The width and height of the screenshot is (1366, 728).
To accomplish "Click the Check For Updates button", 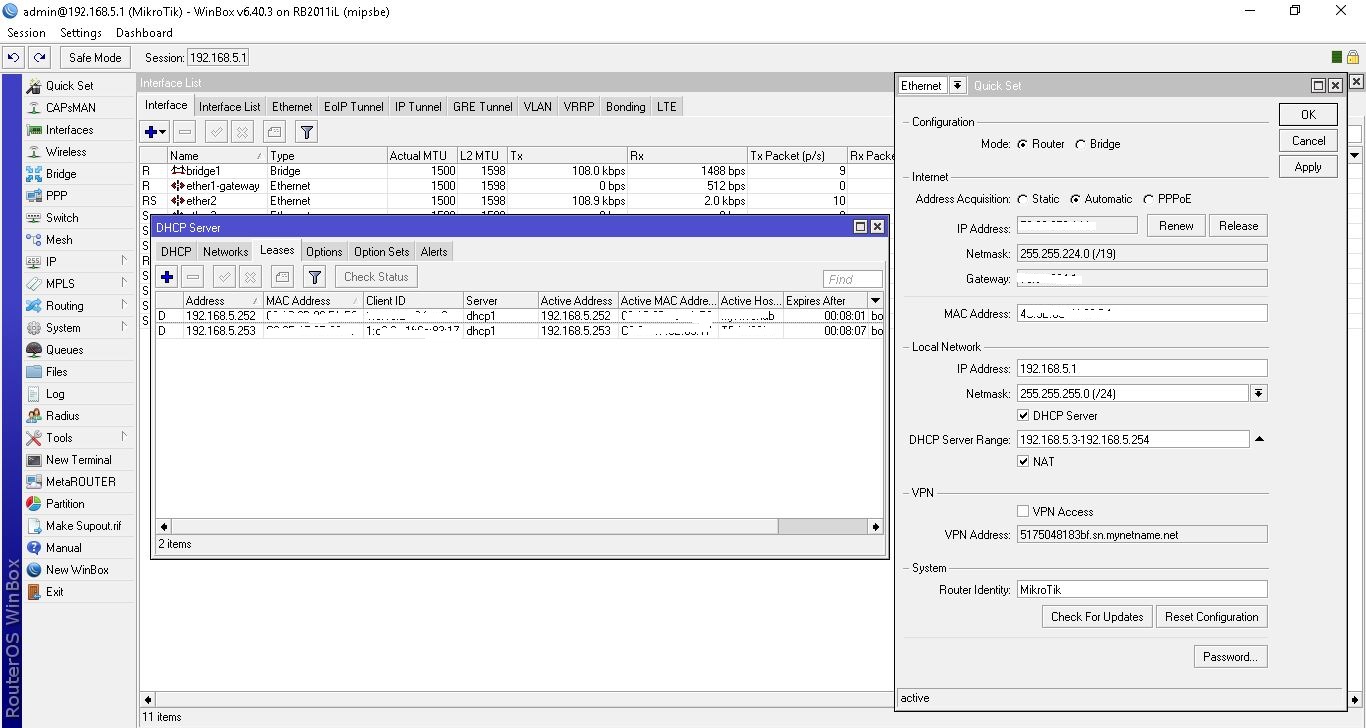I will pos(1096,617).
